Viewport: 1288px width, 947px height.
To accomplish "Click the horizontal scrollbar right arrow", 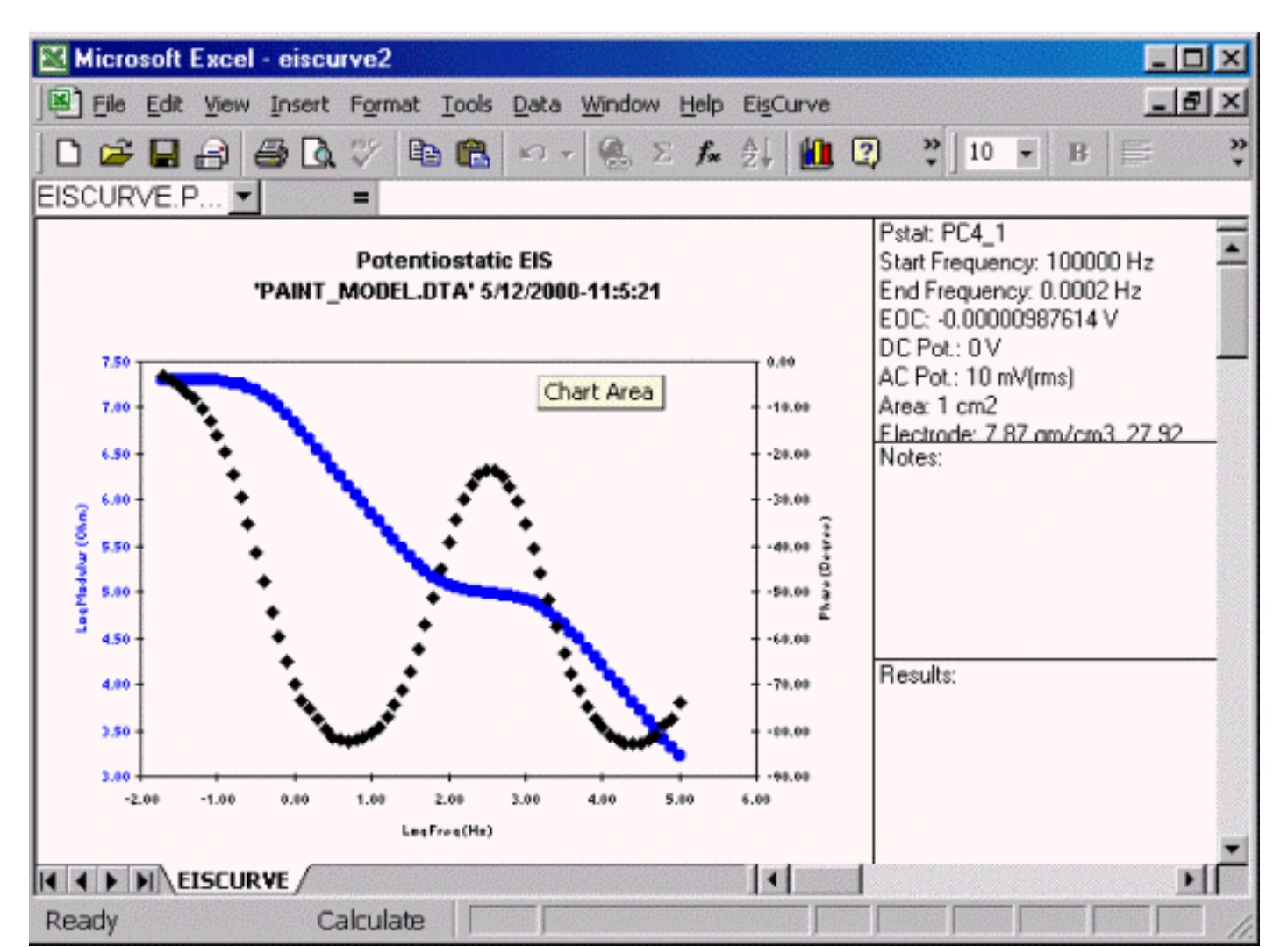I will [1190, 879].
